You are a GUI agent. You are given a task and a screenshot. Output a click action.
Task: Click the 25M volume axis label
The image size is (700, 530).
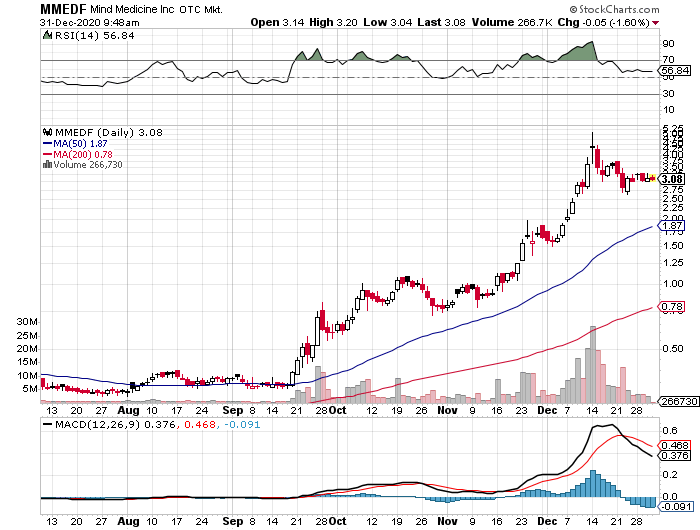[x=27, y=335]
